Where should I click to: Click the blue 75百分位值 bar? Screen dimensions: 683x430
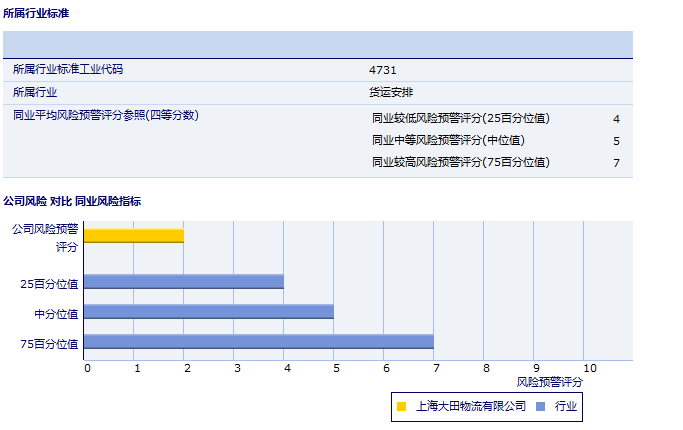(258, 342)
